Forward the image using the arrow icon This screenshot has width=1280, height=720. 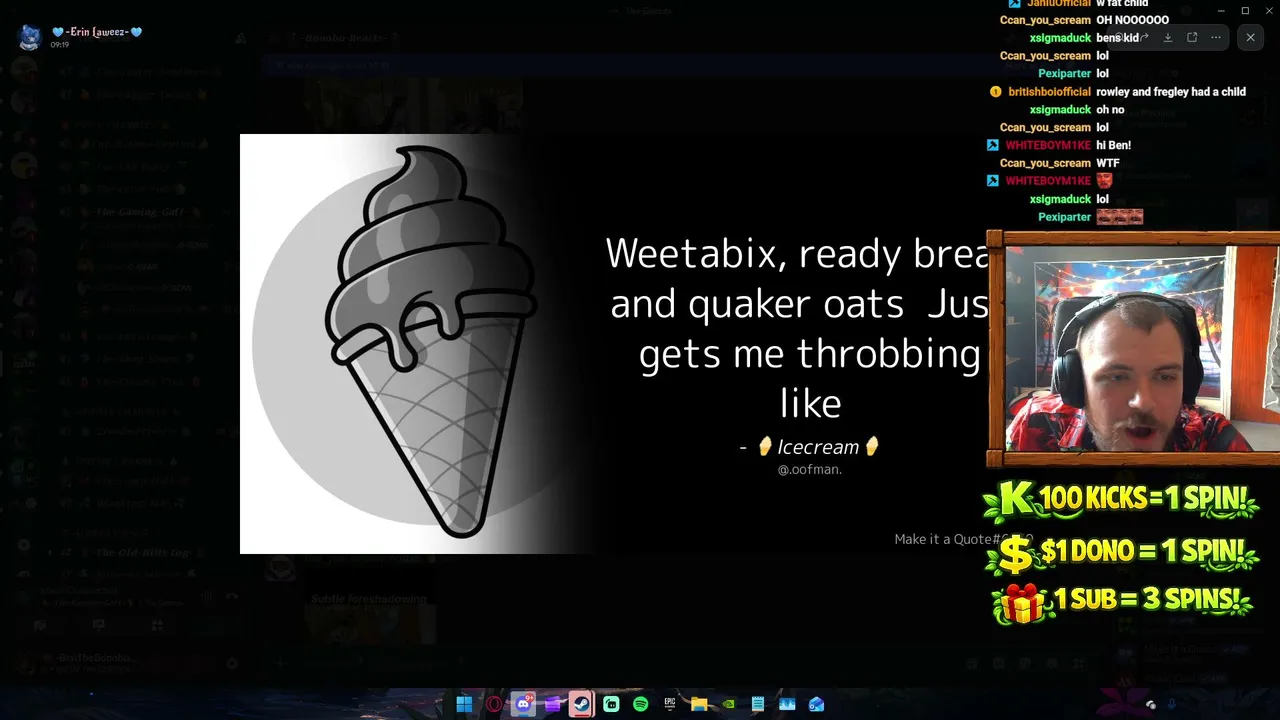coord(1143,37)
